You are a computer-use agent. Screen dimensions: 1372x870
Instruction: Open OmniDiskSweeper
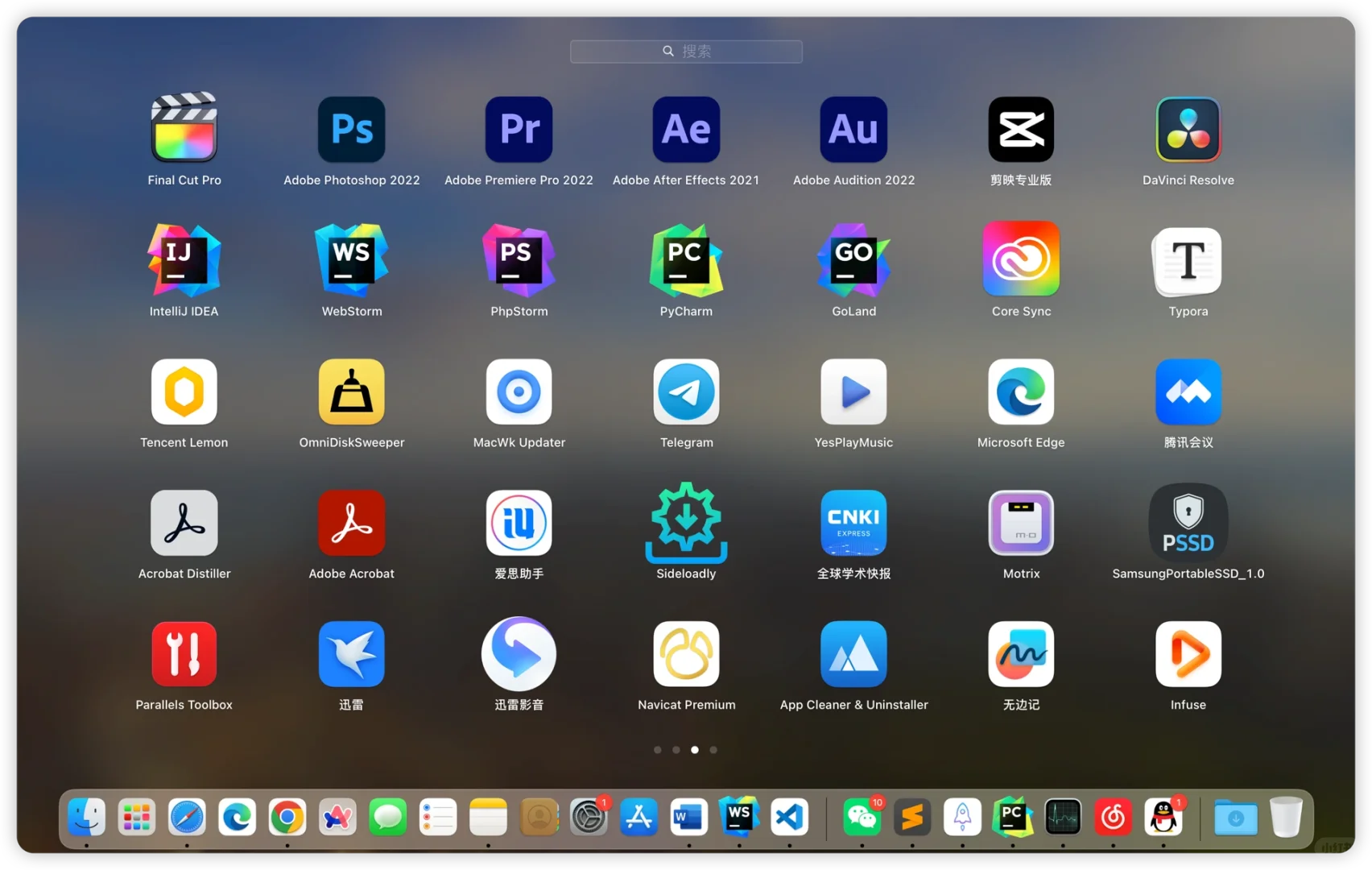(352, 391)
